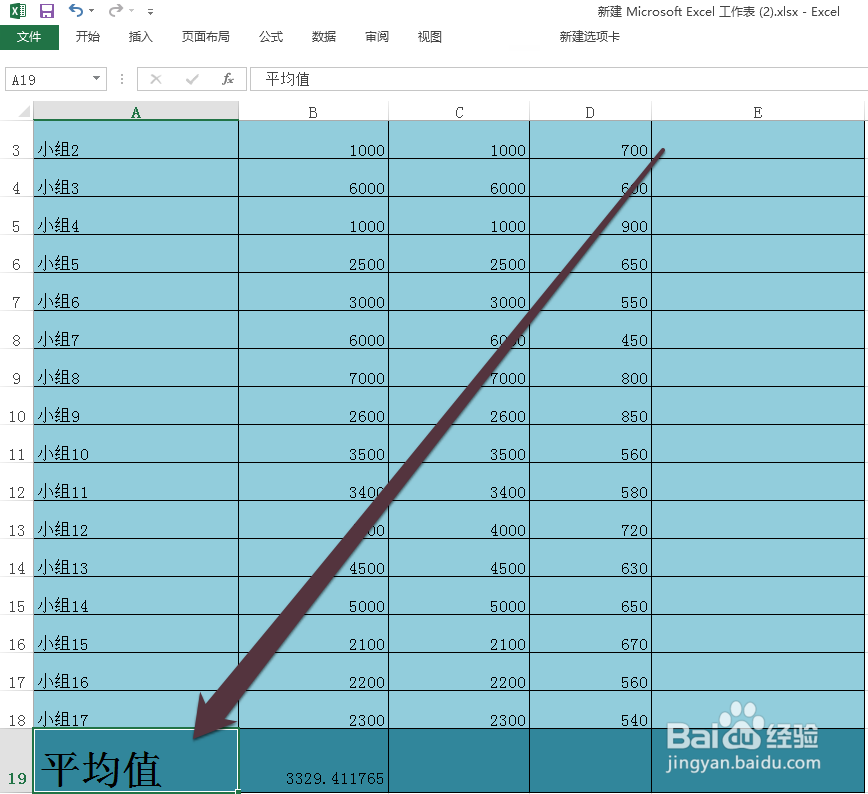The image size is (868, 794).
Task: Open the 文件 menu
Action: 30,36
